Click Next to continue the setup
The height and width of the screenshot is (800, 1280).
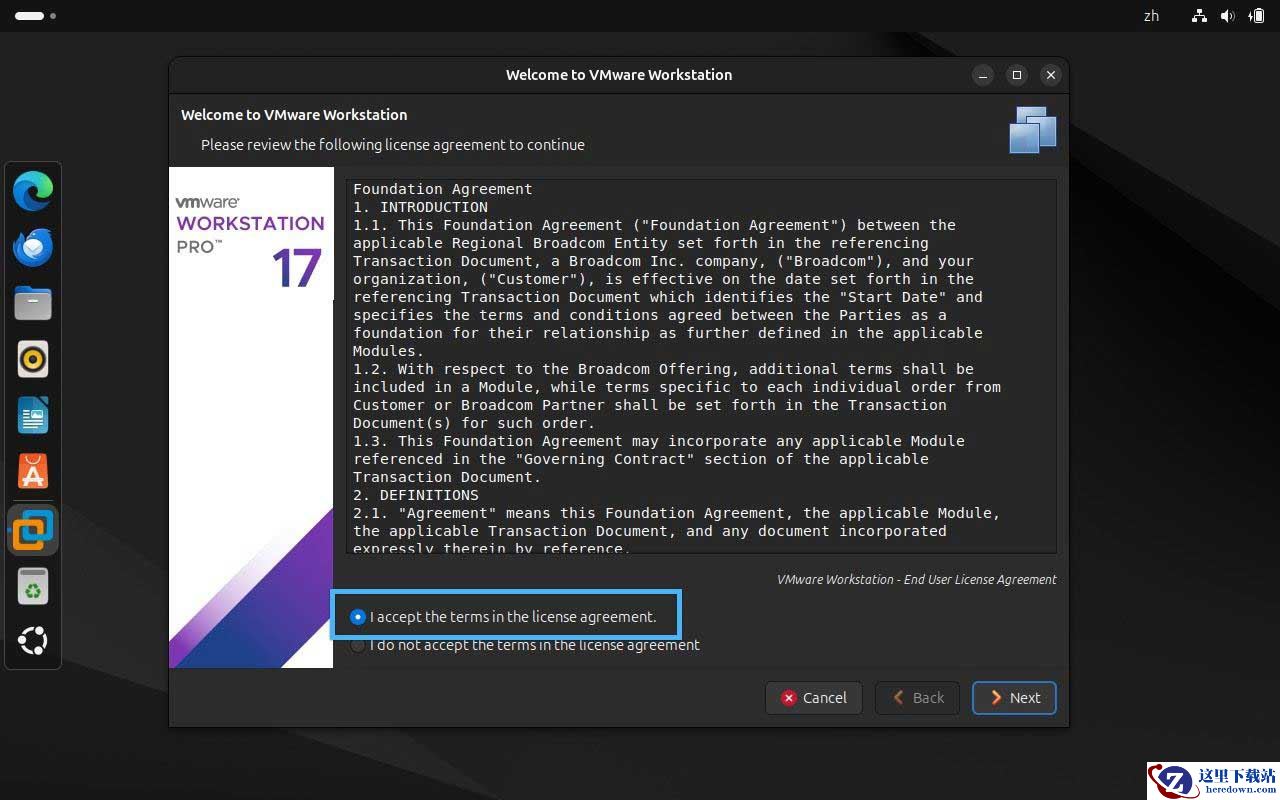coord(1014,698)
